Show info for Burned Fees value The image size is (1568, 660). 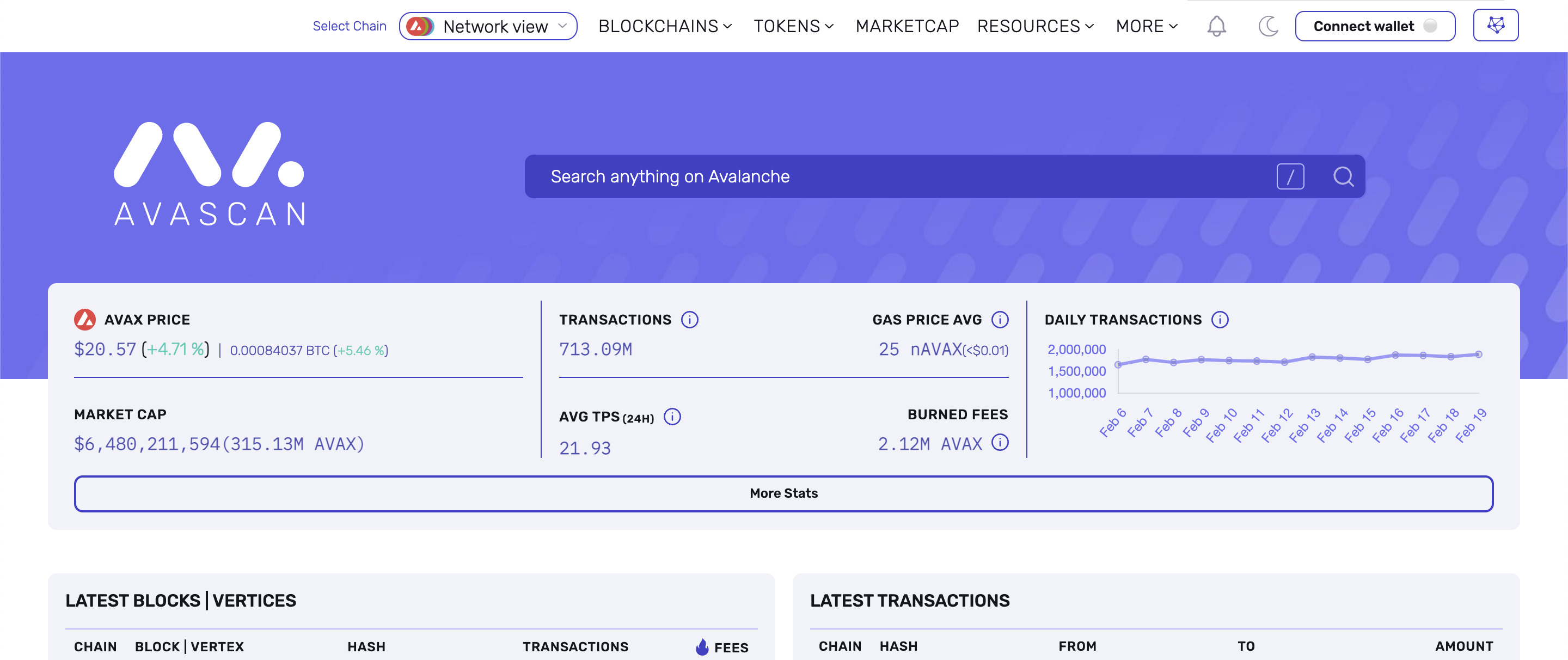[1000, 443]
